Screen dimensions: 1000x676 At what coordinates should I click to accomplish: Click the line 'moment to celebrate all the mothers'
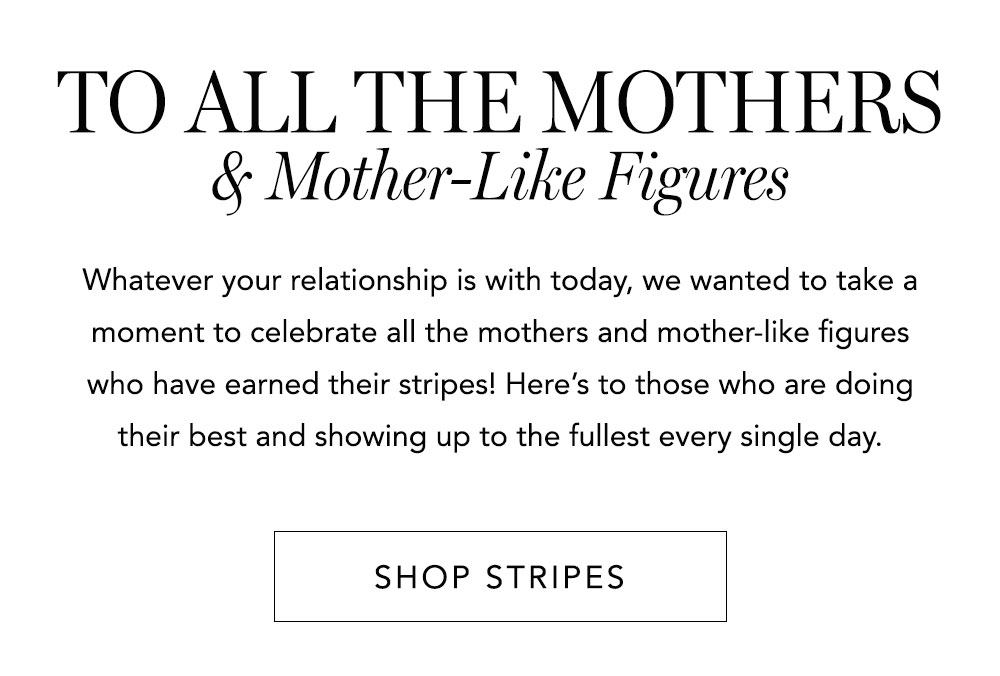click(x=500, y=333)
